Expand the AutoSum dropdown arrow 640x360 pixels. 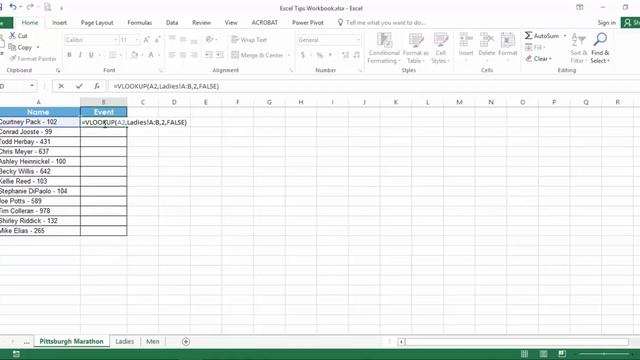pos(565,36)
